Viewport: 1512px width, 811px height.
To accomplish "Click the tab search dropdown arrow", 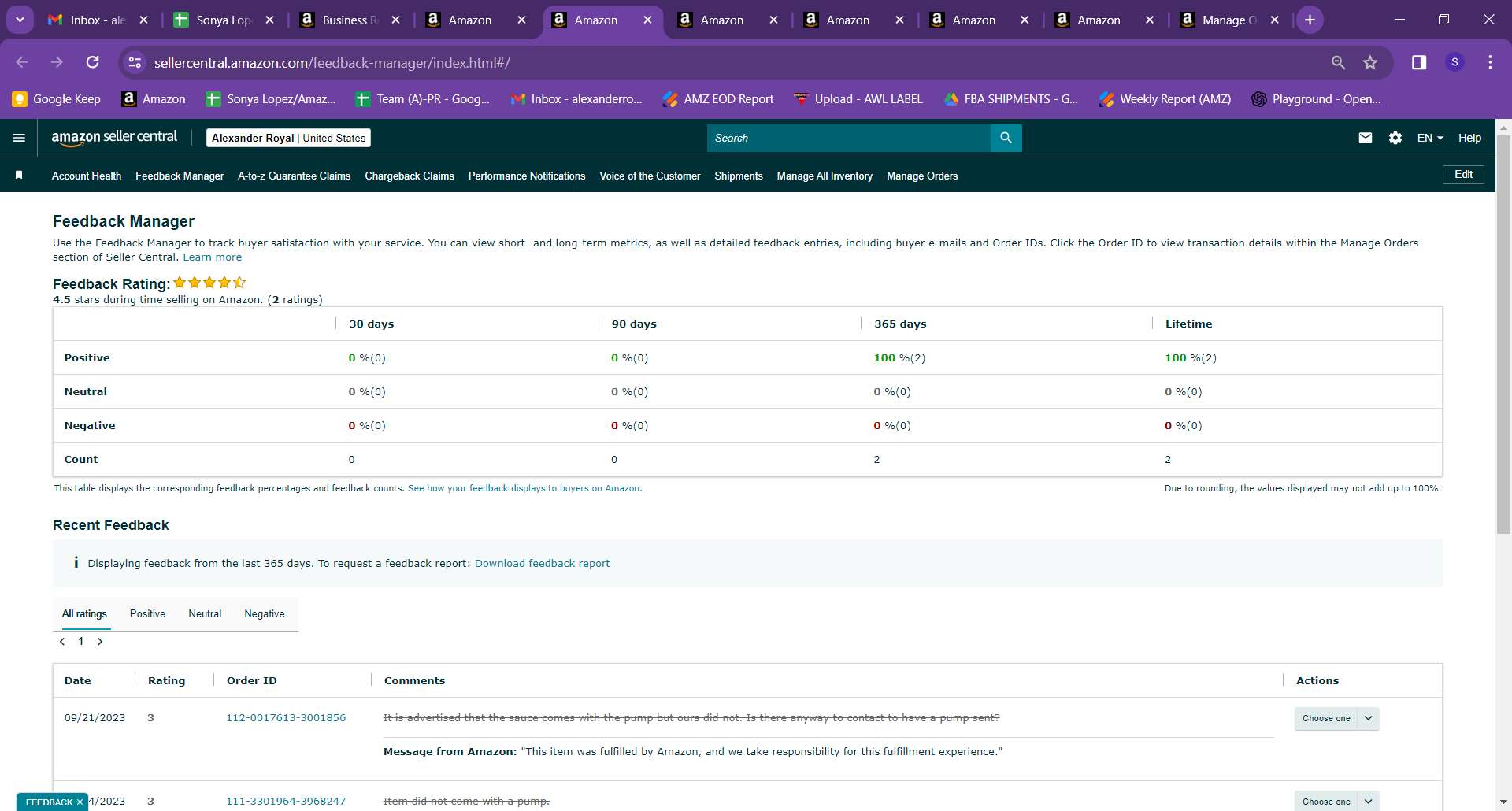I will tap(20, 20).
